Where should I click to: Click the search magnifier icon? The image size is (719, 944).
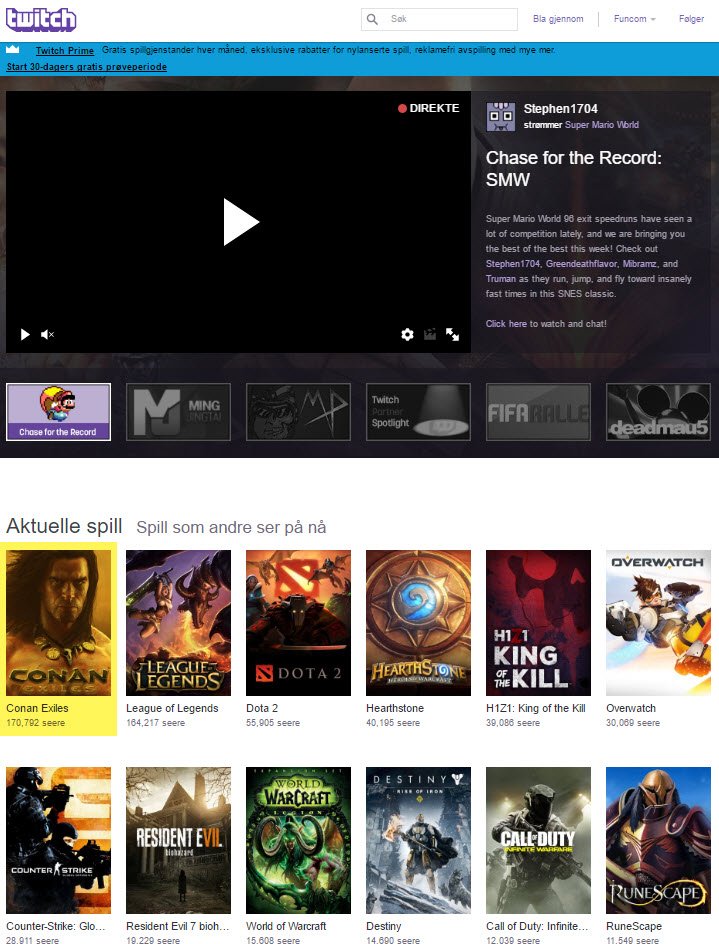(x=373, y=19)
